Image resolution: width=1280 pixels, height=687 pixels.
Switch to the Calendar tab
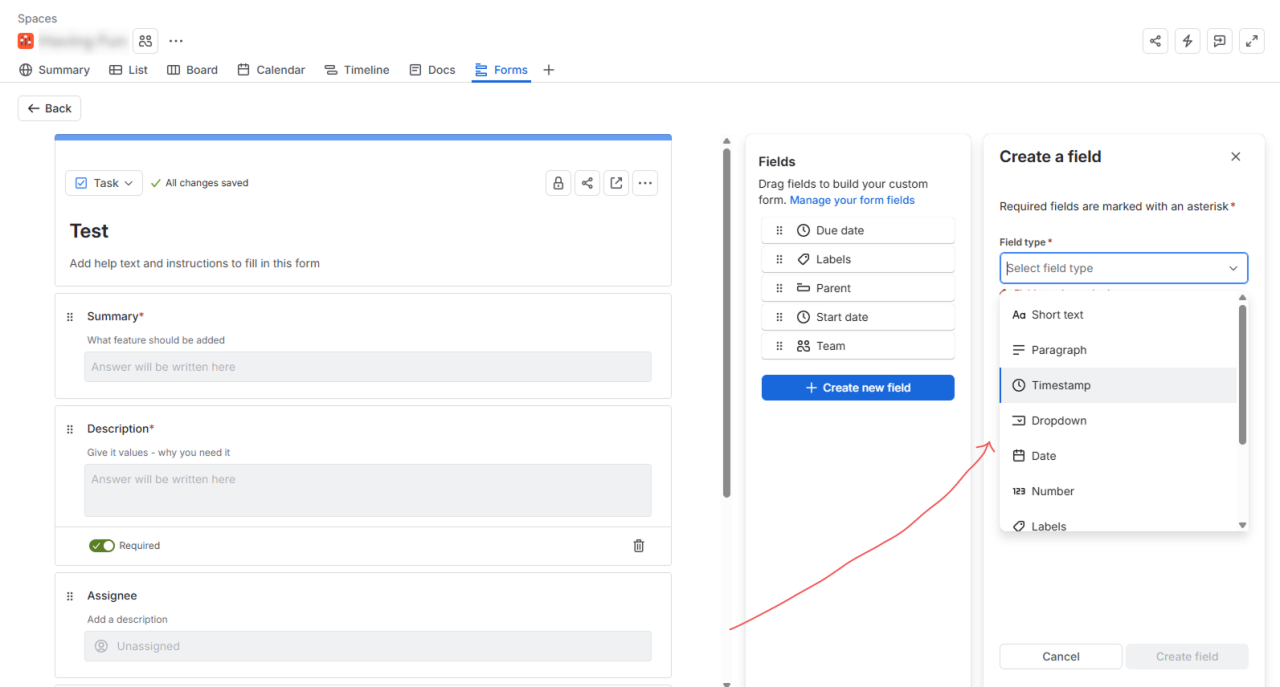pos(271,70)
